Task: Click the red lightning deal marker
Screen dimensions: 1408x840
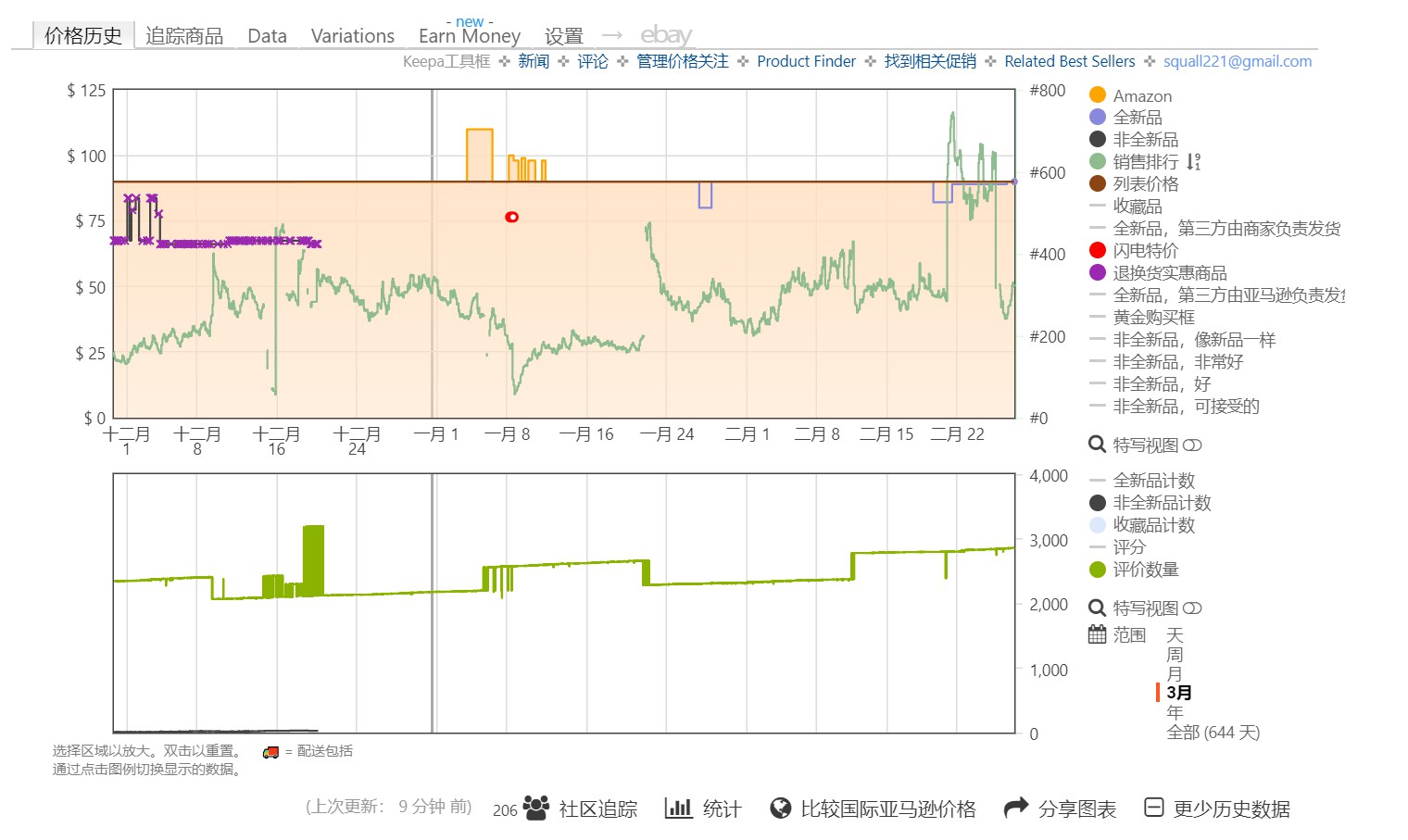Action: (x=511, y=217)
